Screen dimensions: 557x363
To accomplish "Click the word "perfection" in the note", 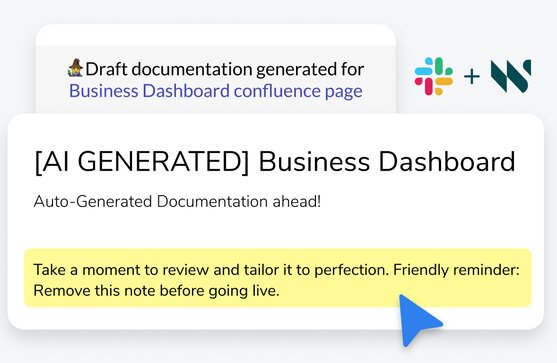I will [350, 271].
